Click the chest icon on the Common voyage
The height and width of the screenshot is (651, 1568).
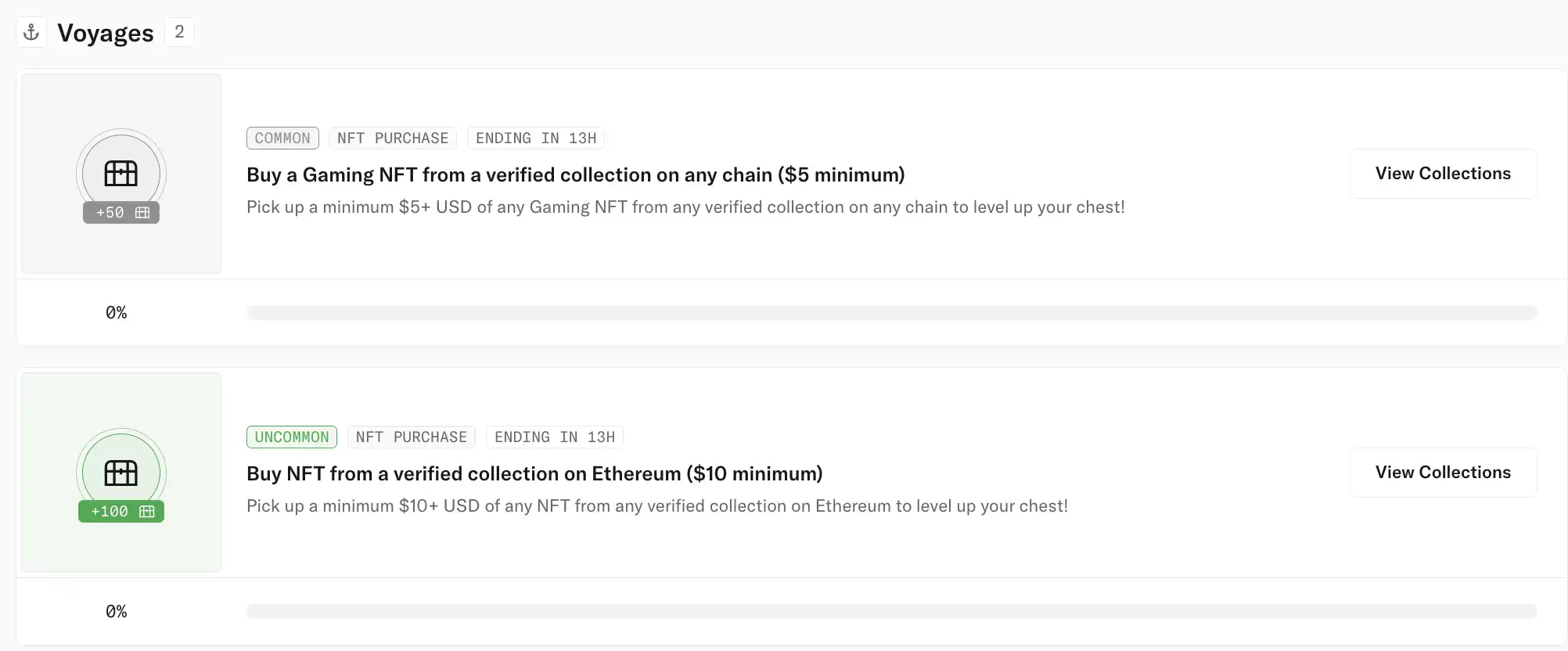click(121, 172)
